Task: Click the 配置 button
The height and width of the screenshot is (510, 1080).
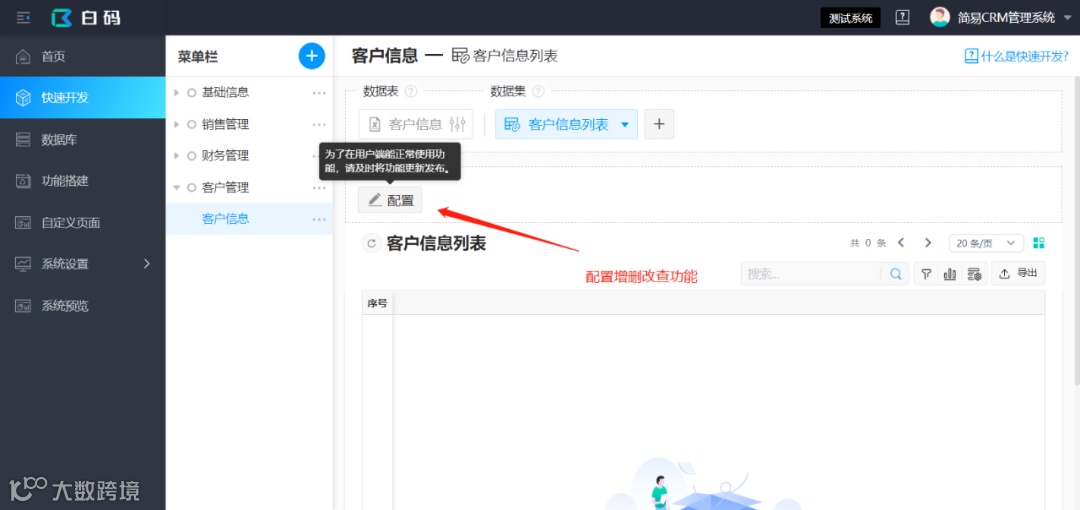Action: pyautogui.click(x=391, y=200)
